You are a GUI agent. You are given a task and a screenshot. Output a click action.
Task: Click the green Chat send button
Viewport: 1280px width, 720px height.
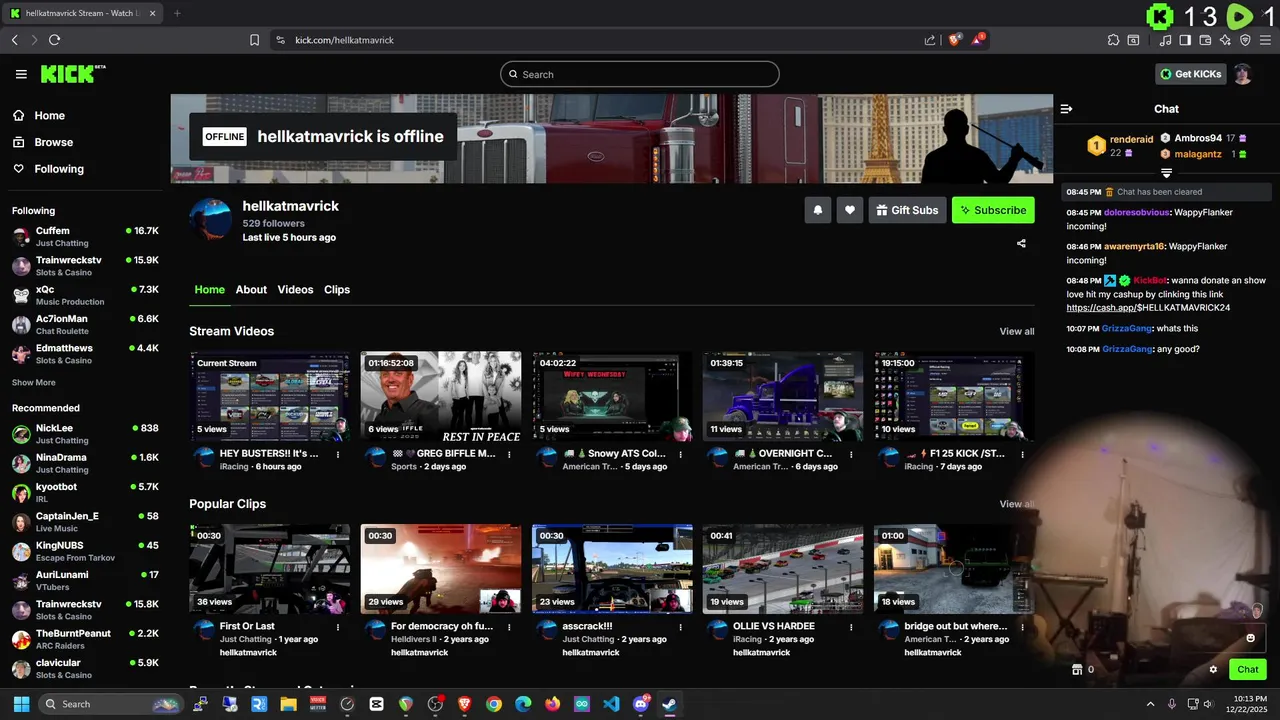pos(1248,670)
